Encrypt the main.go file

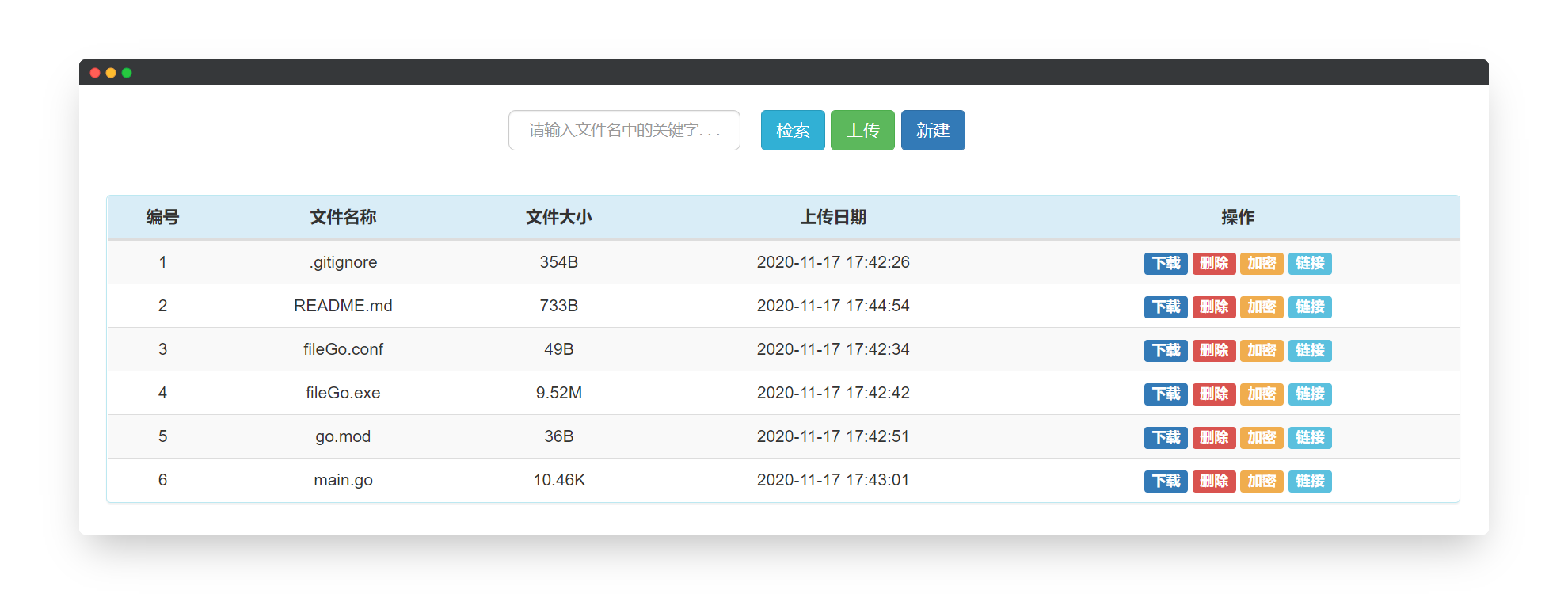tap(1262, 481)
